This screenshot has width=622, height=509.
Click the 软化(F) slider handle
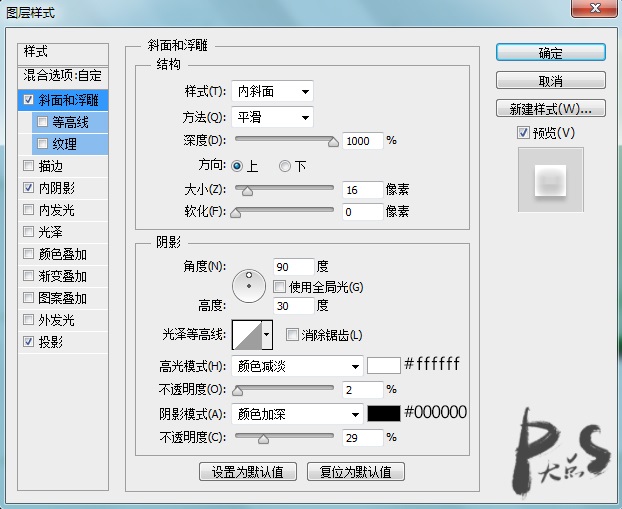[x=236, y=213]
